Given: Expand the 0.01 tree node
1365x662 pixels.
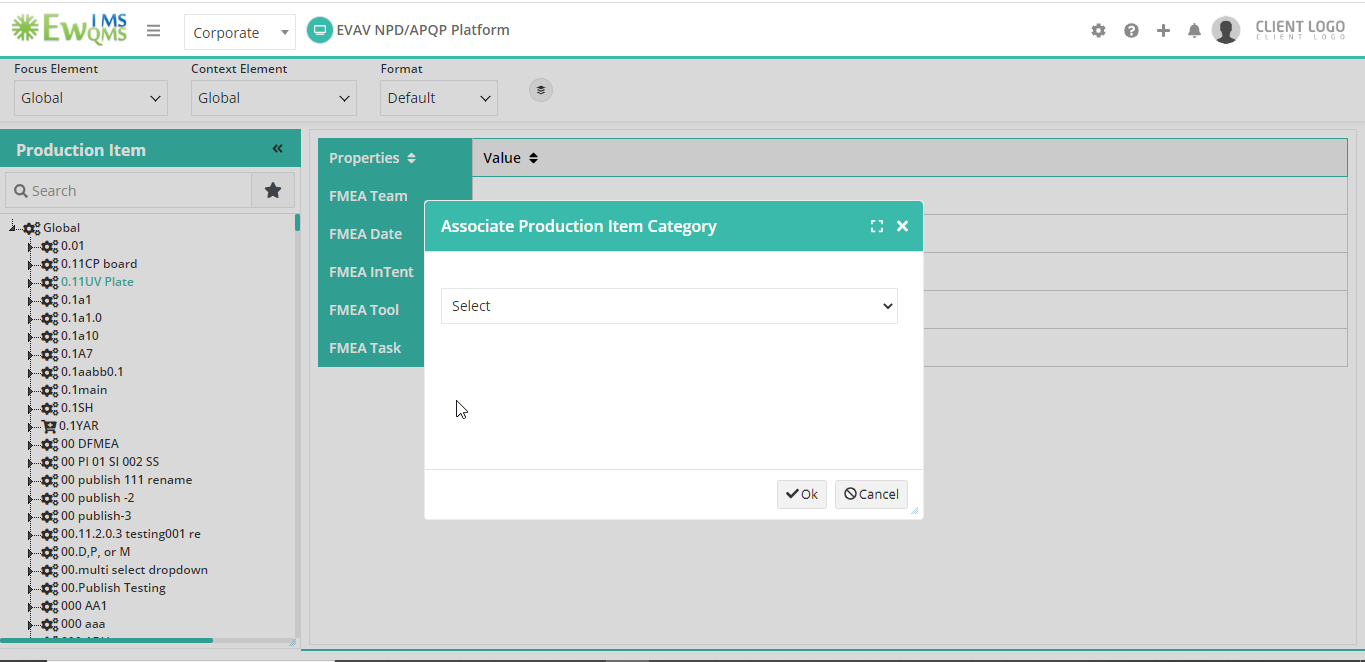Looking at the screenshot, I should click(x=31, y=246).
